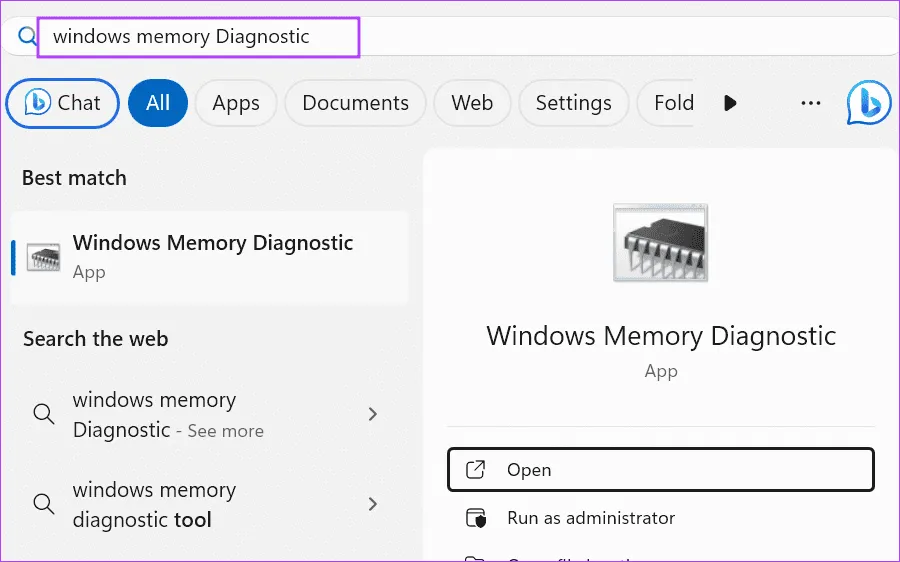
Task: Click magnifier icon beside 'windows memory Diagnostic' web result
Action: (43, 414)
